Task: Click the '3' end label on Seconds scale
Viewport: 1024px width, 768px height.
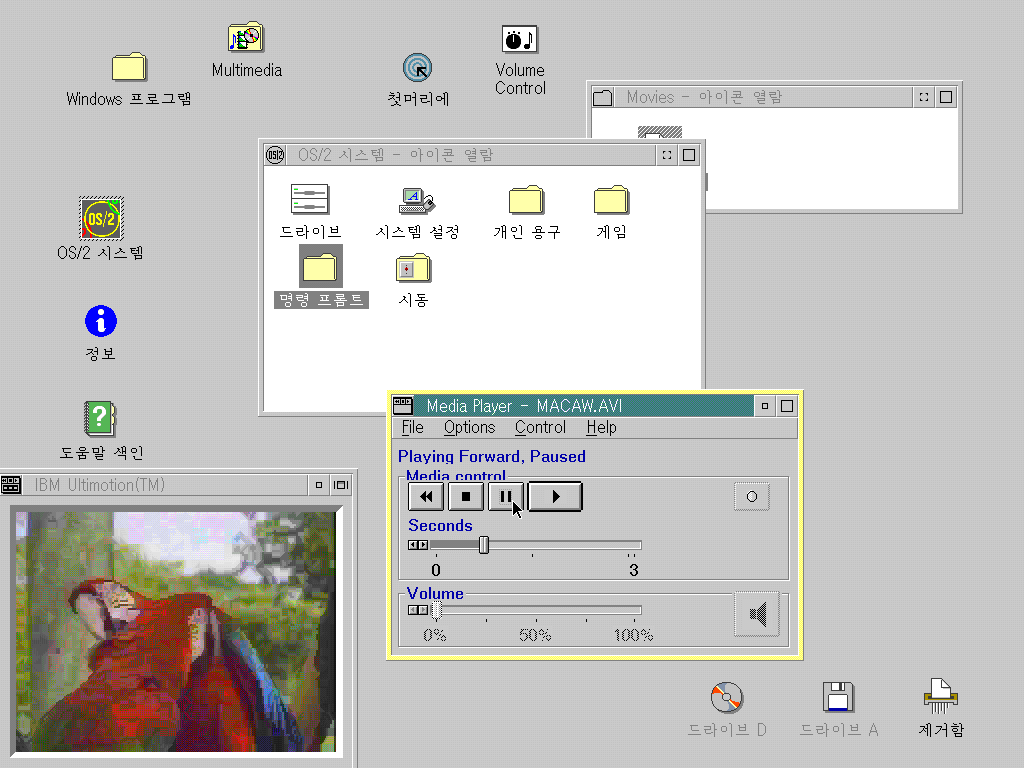Action: coord(633,569)
